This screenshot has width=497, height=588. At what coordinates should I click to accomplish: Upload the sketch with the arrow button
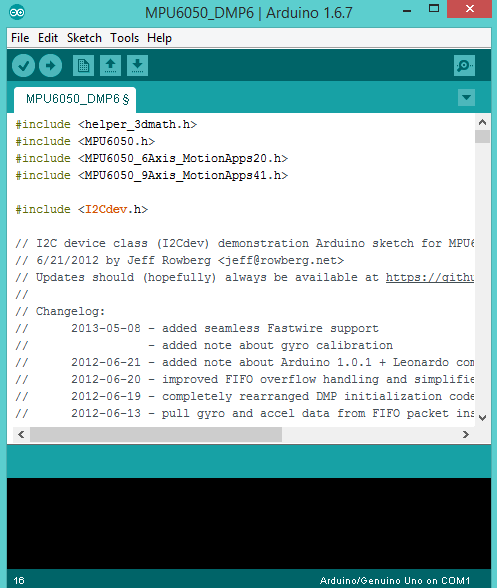(50, 66)
